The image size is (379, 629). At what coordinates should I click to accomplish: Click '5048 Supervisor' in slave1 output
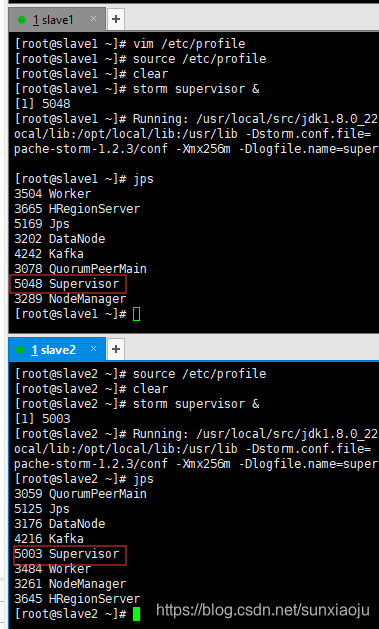(67, 284)
